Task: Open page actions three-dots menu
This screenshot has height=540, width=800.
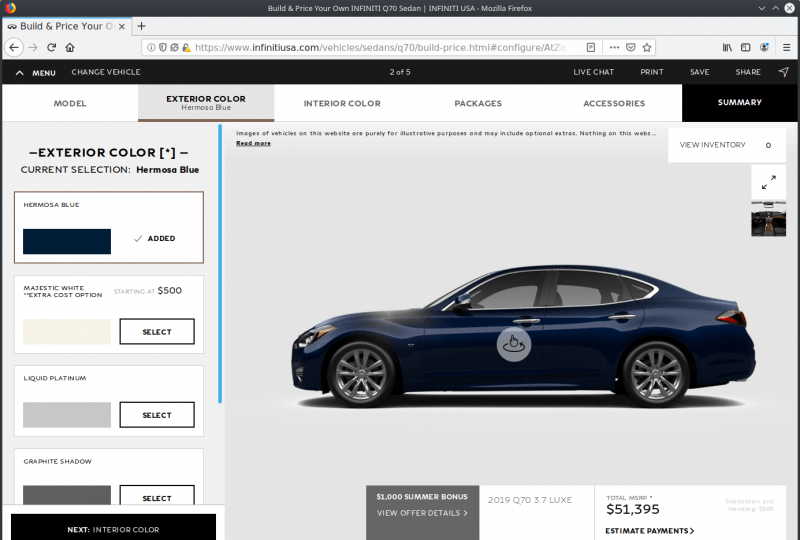Action: [x=614, y=47]
